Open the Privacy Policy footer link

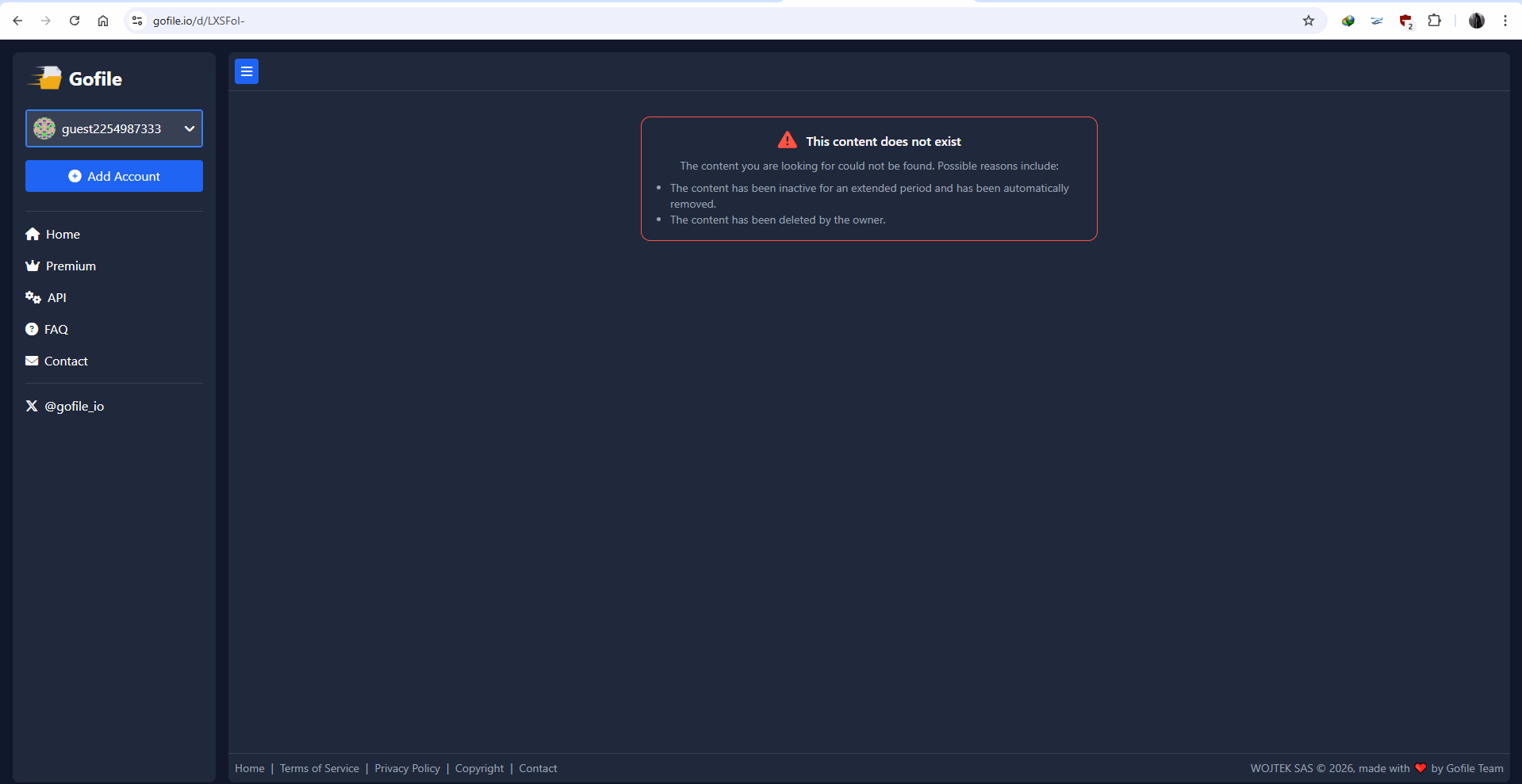pos(407,768)
